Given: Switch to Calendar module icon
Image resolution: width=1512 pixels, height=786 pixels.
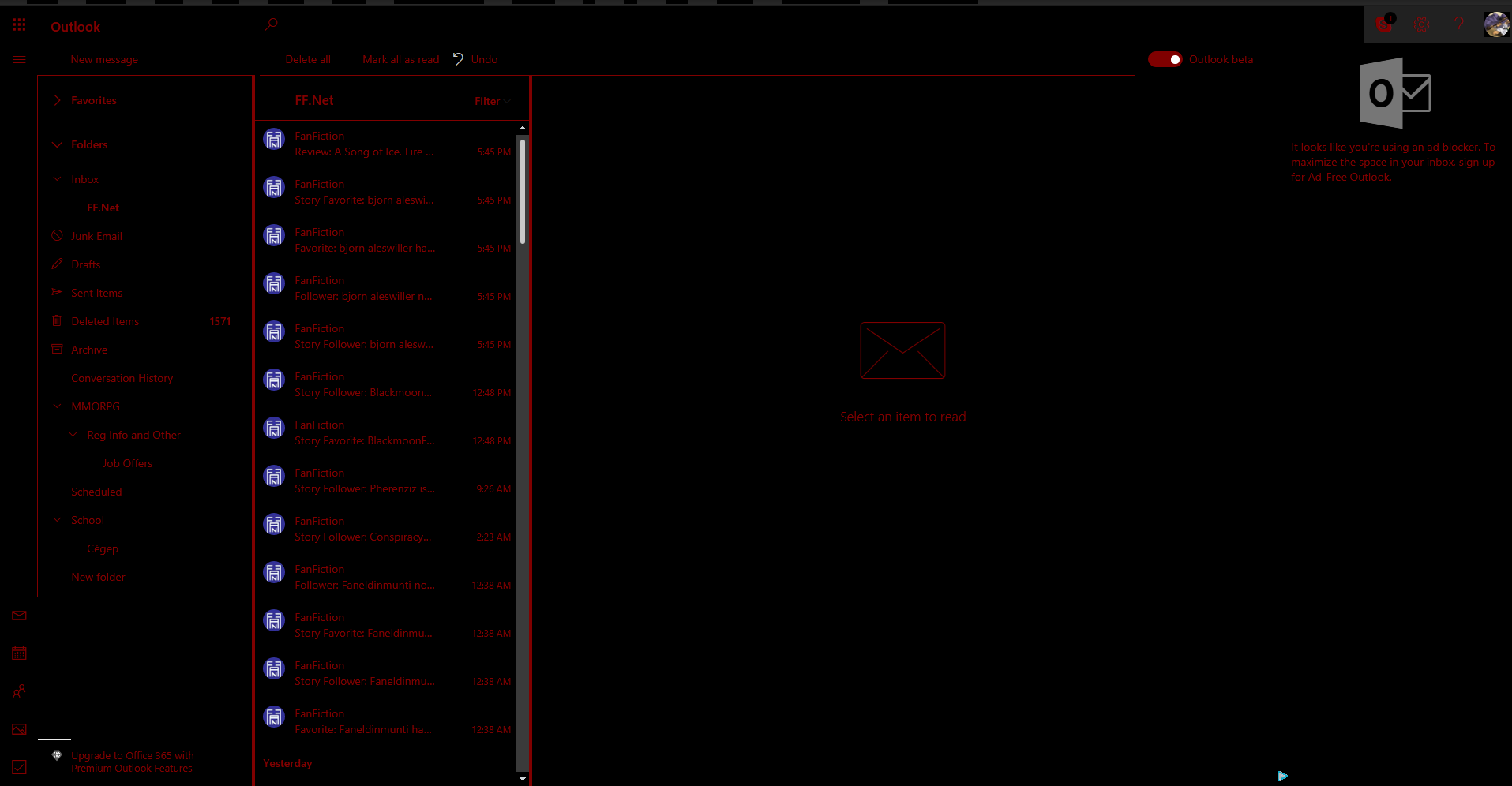Looking at the screenshot, I should click(20, 653).
